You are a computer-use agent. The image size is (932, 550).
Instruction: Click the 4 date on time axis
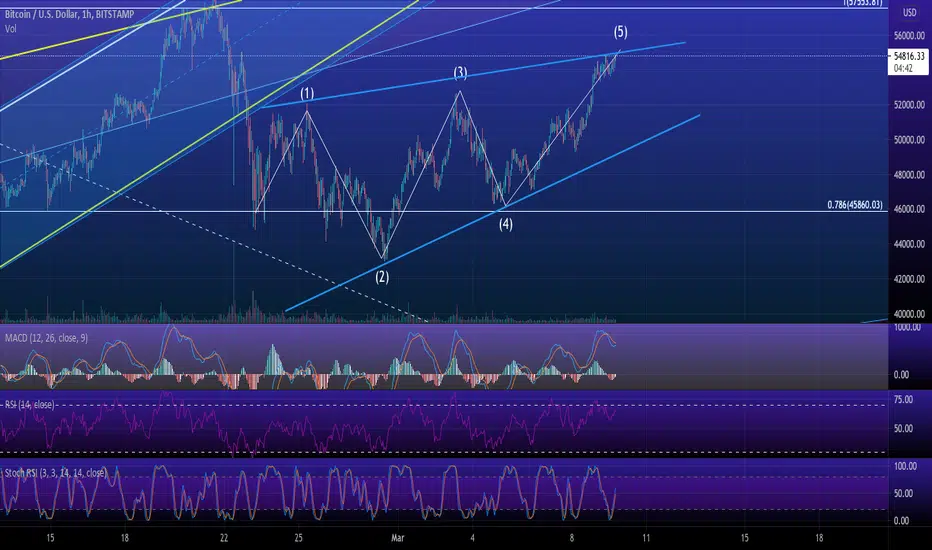pos(473,538)
